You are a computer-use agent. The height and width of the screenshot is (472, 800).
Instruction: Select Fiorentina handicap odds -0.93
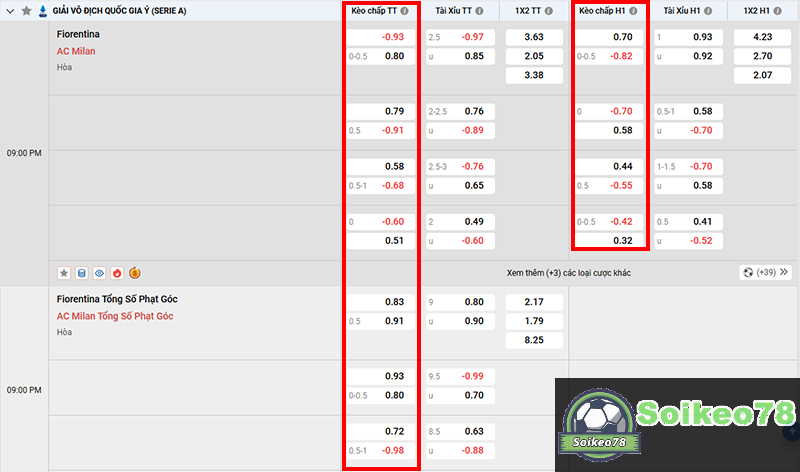click(379, 37)
